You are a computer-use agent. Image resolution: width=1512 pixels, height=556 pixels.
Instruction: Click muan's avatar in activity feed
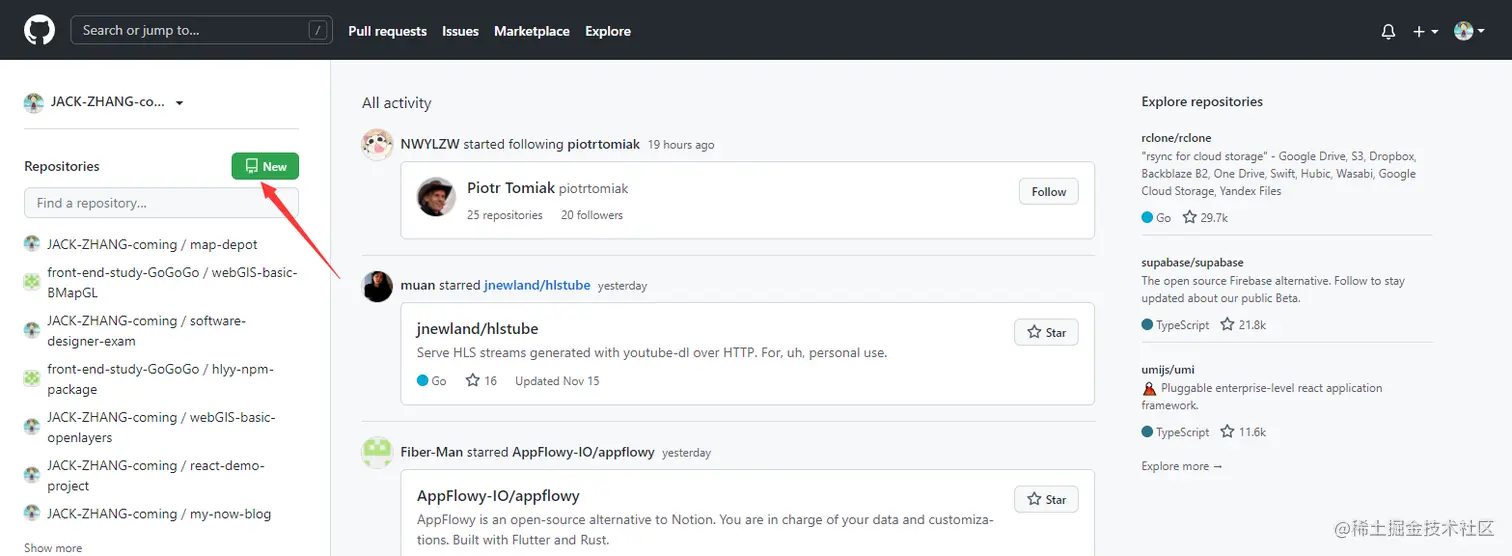coord(377,286)
